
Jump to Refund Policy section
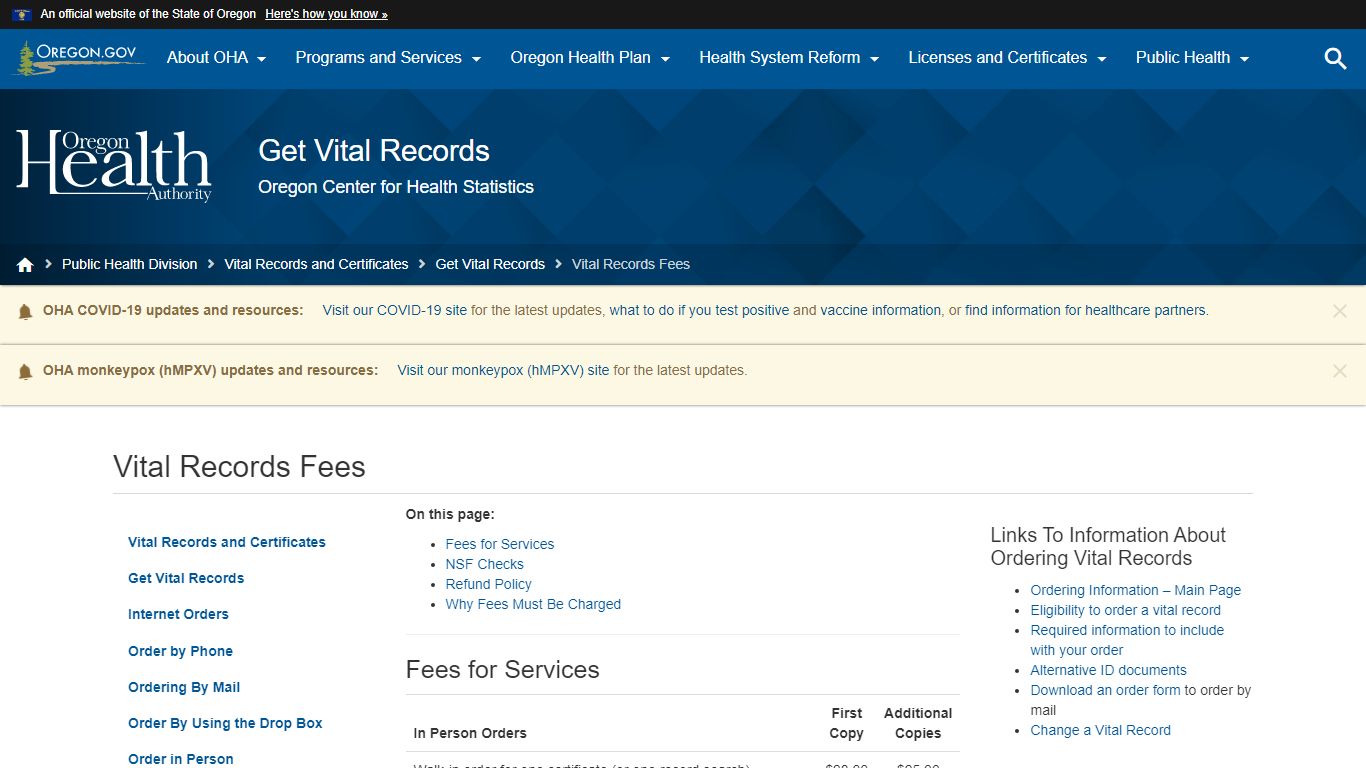pyautogui.click(x=489, y=584)
